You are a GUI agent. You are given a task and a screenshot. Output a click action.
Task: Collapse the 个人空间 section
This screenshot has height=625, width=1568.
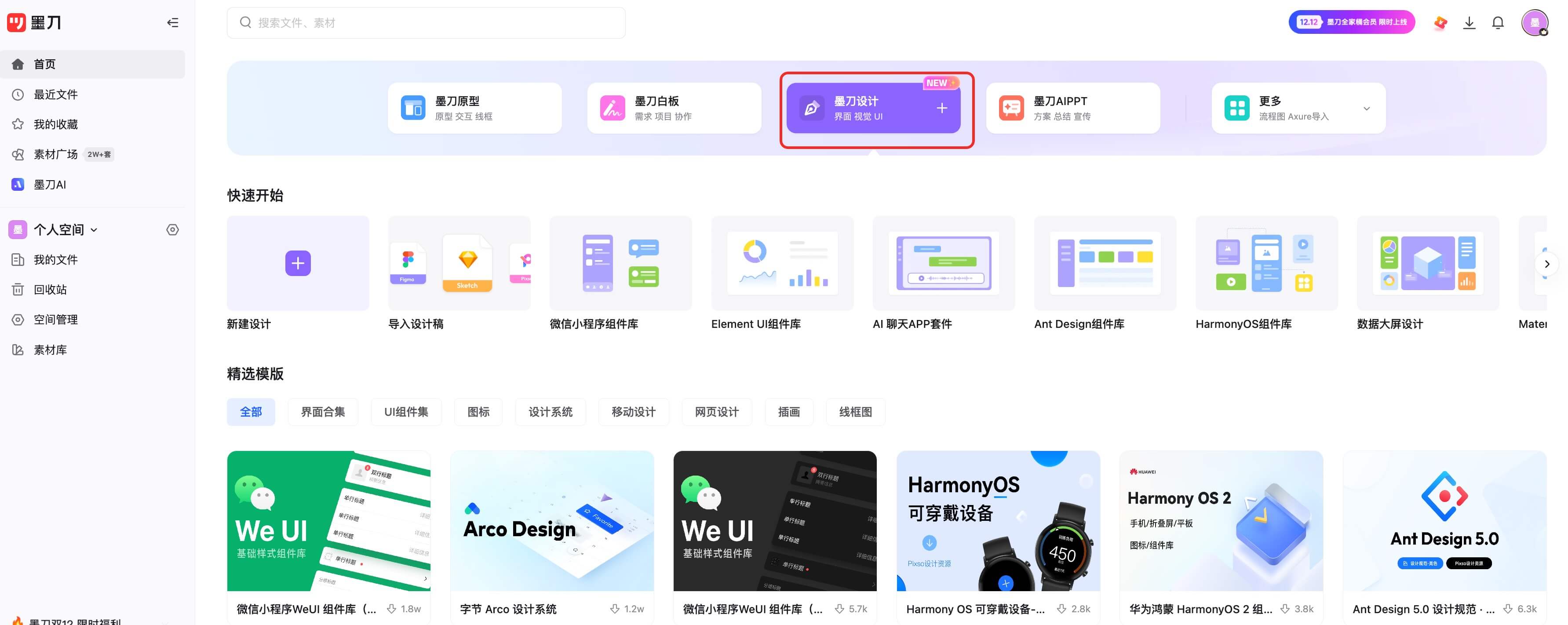coord(95,229)
